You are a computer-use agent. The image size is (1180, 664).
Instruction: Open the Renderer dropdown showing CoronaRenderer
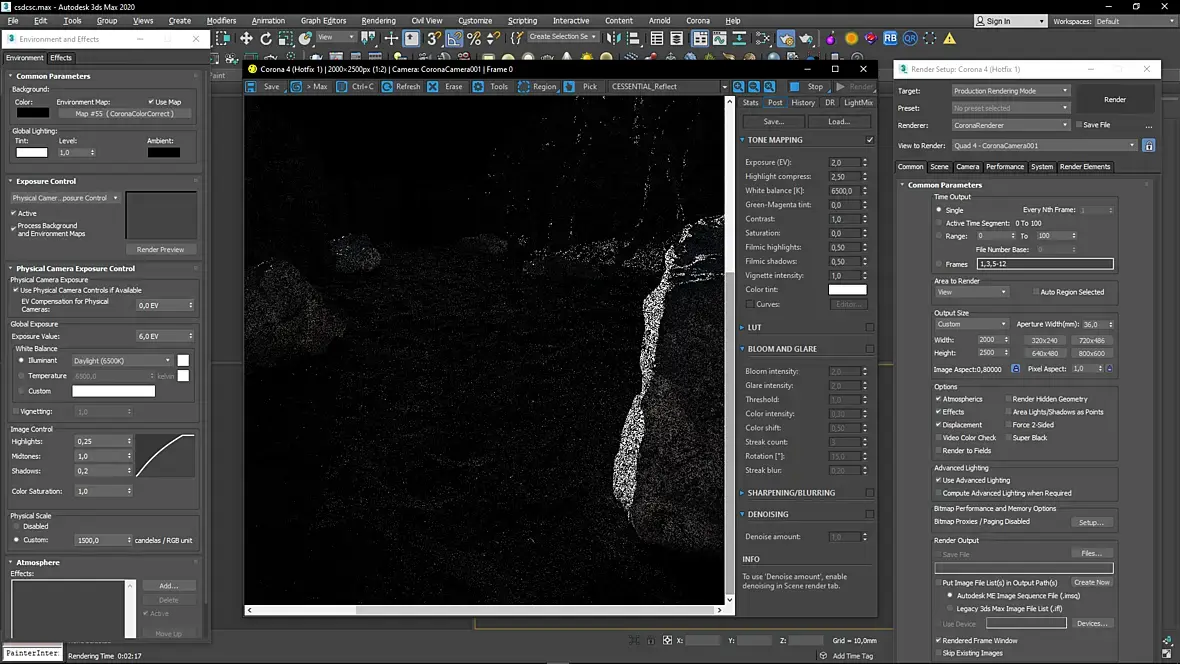(x=1010, y=125)
